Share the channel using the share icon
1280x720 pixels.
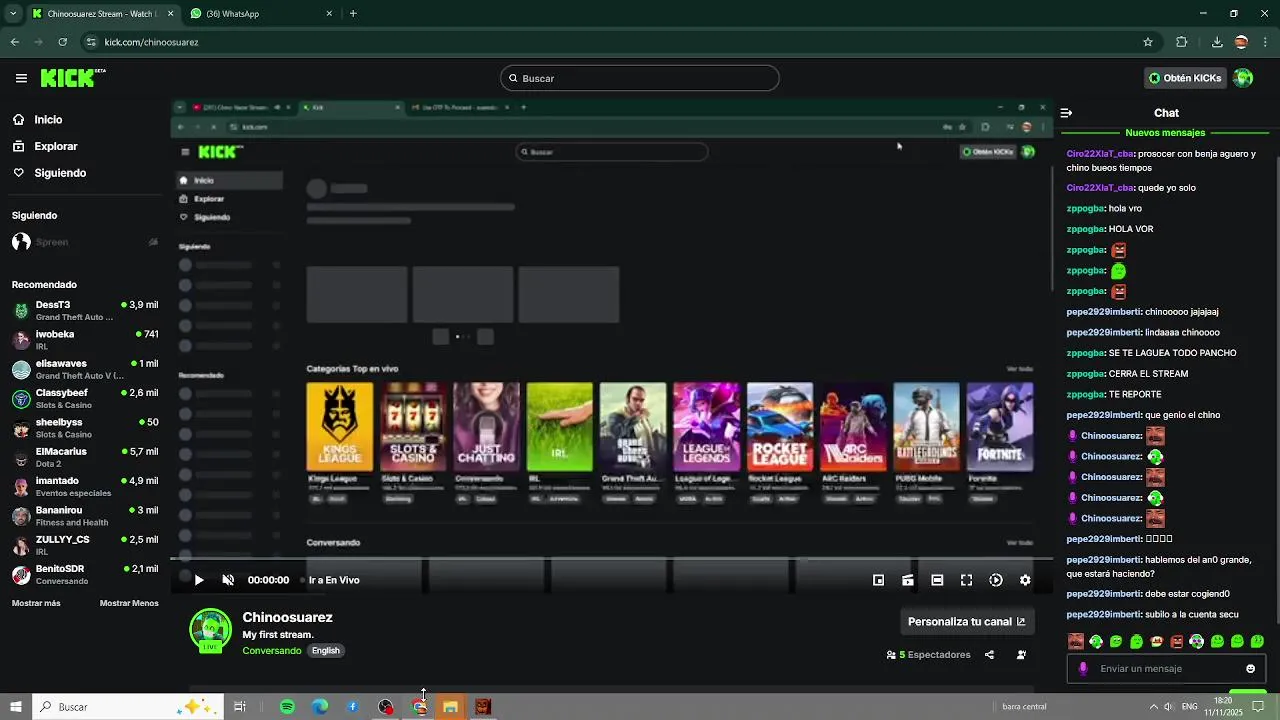click(x=989, y=655)
